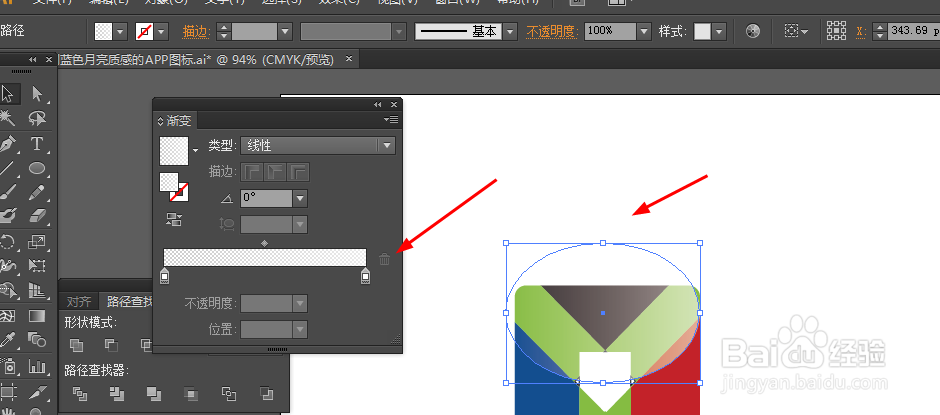Select the Slice tool

pyautogui.click(x=37, y=392)
